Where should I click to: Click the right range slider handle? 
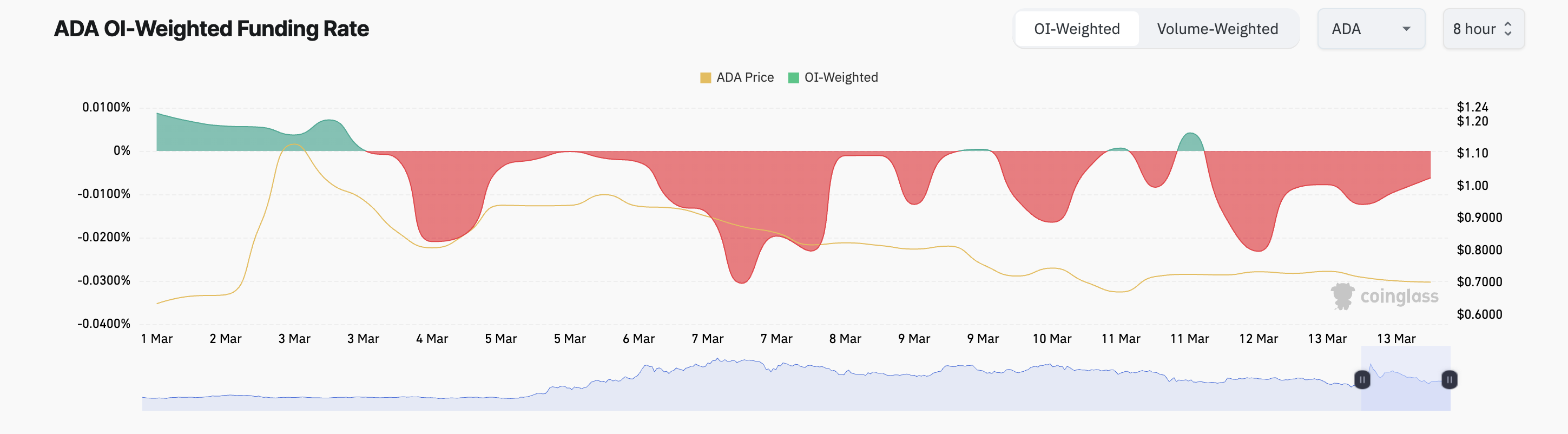(x=1450, y=380)
